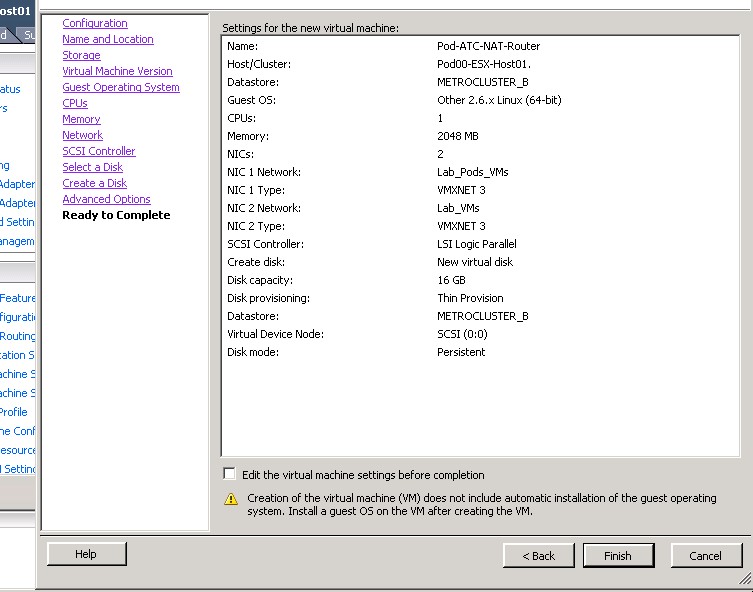Open the Memory step link
The width and height of the screenshot is (753, 592).
(81, 119)
